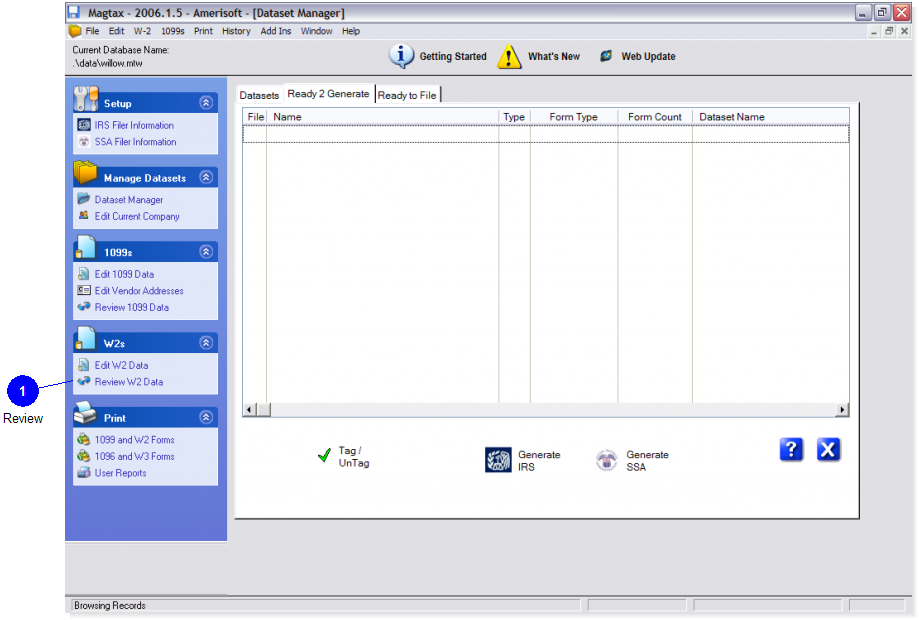
Task: Select the Ready 2 Generate tab
Action: tap(328, 94)
